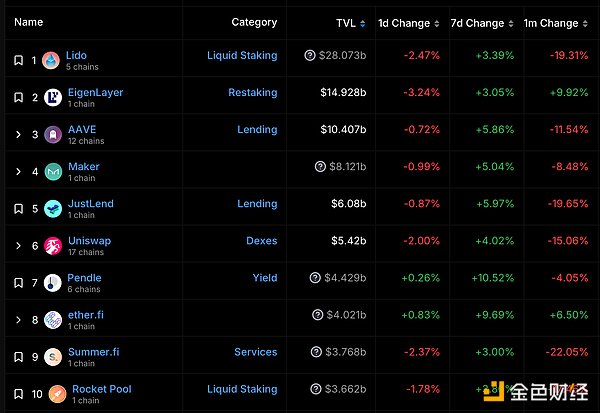Expand the Uniswap row chevron
Image resolution: width=600 pixels, height=413 pixels.
pos(18,245)
